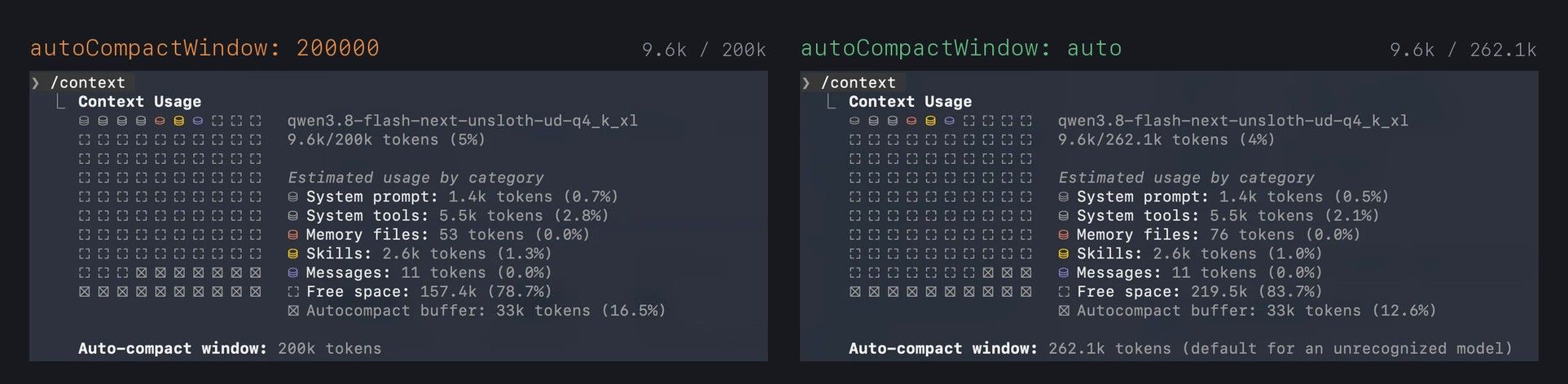The width and height of the screenshot is (1568, 384).
Task: Click yellow Skills icon in right panel
Action: (1064, 254)
